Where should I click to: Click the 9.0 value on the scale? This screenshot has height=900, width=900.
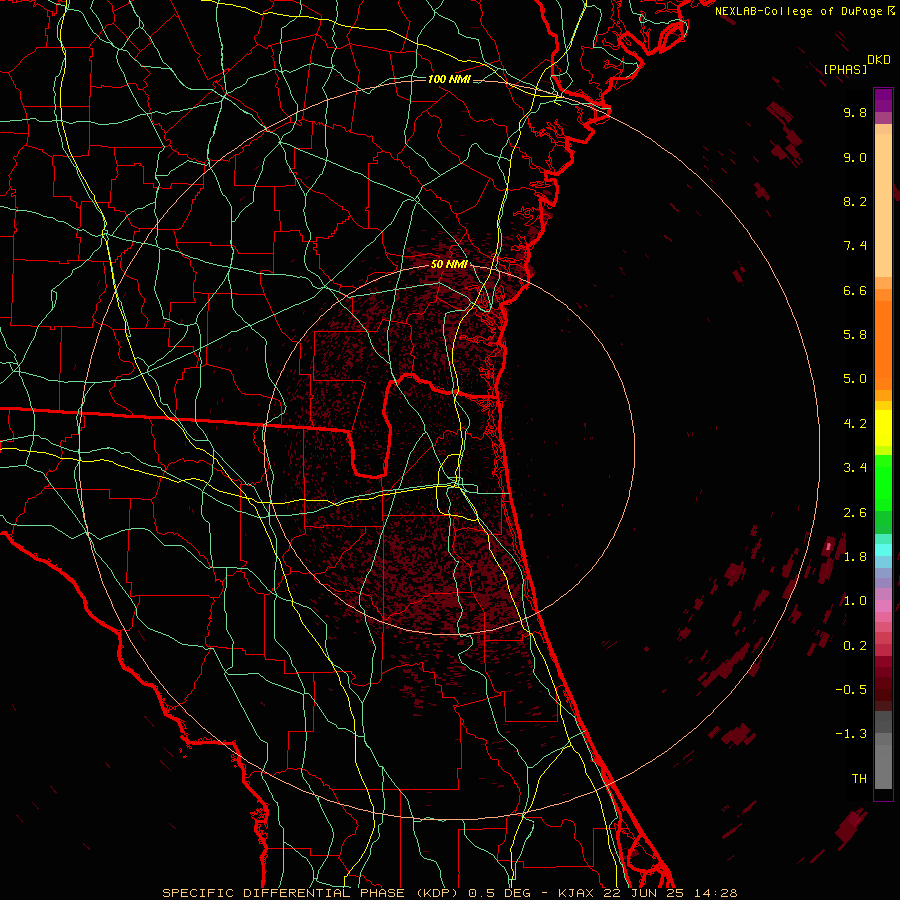click(855, 157)
